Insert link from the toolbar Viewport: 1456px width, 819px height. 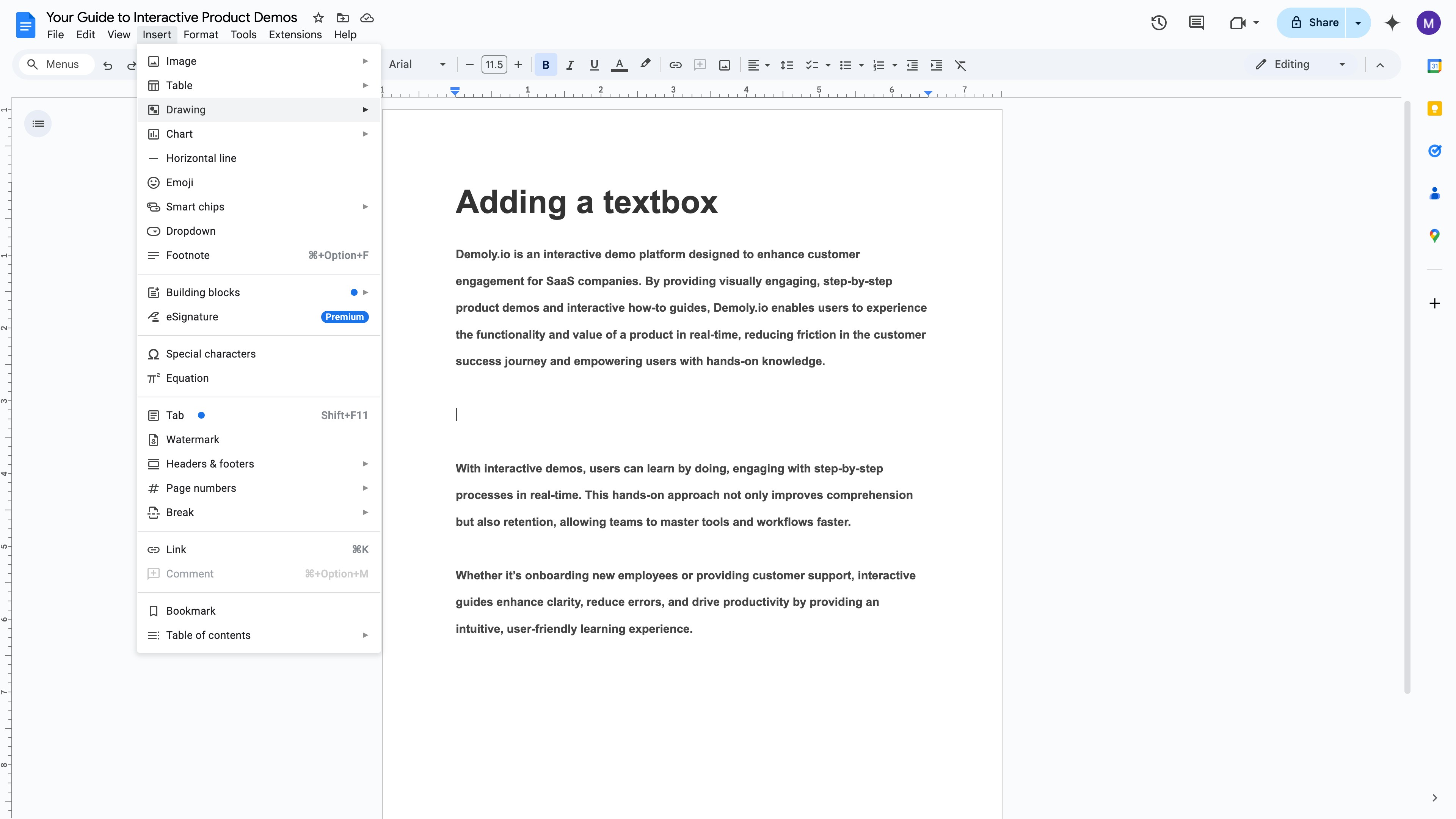point(675,65)
